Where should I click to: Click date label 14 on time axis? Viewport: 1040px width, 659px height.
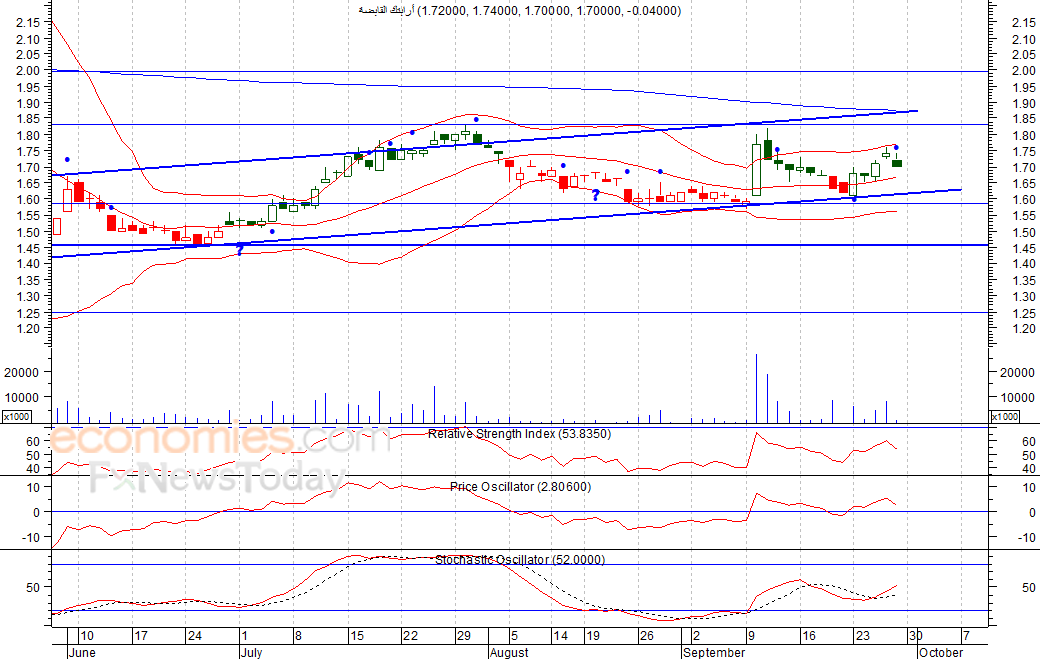coord(560,636)
